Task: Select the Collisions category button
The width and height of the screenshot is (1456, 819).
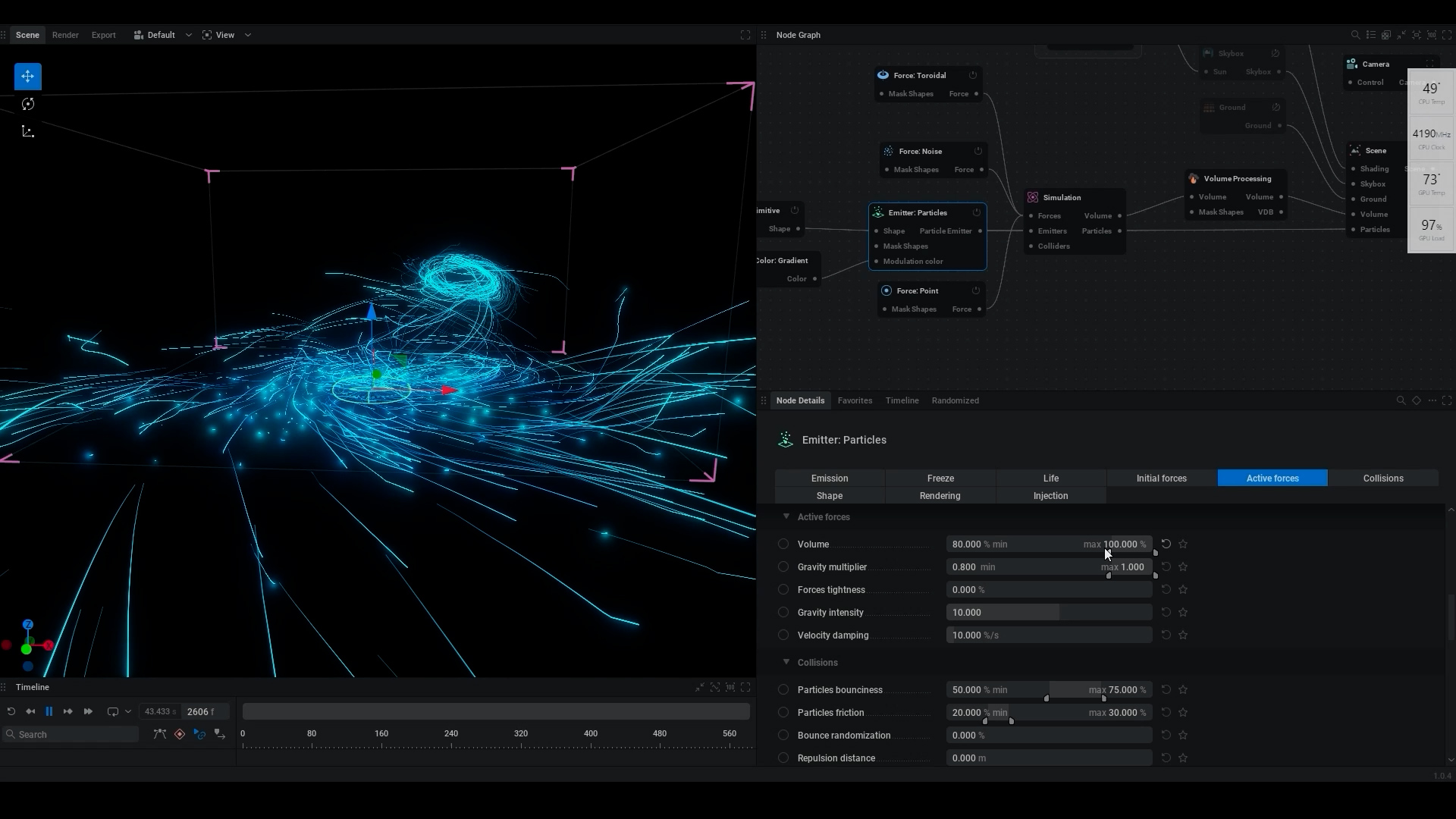Action: point(1383,479)
